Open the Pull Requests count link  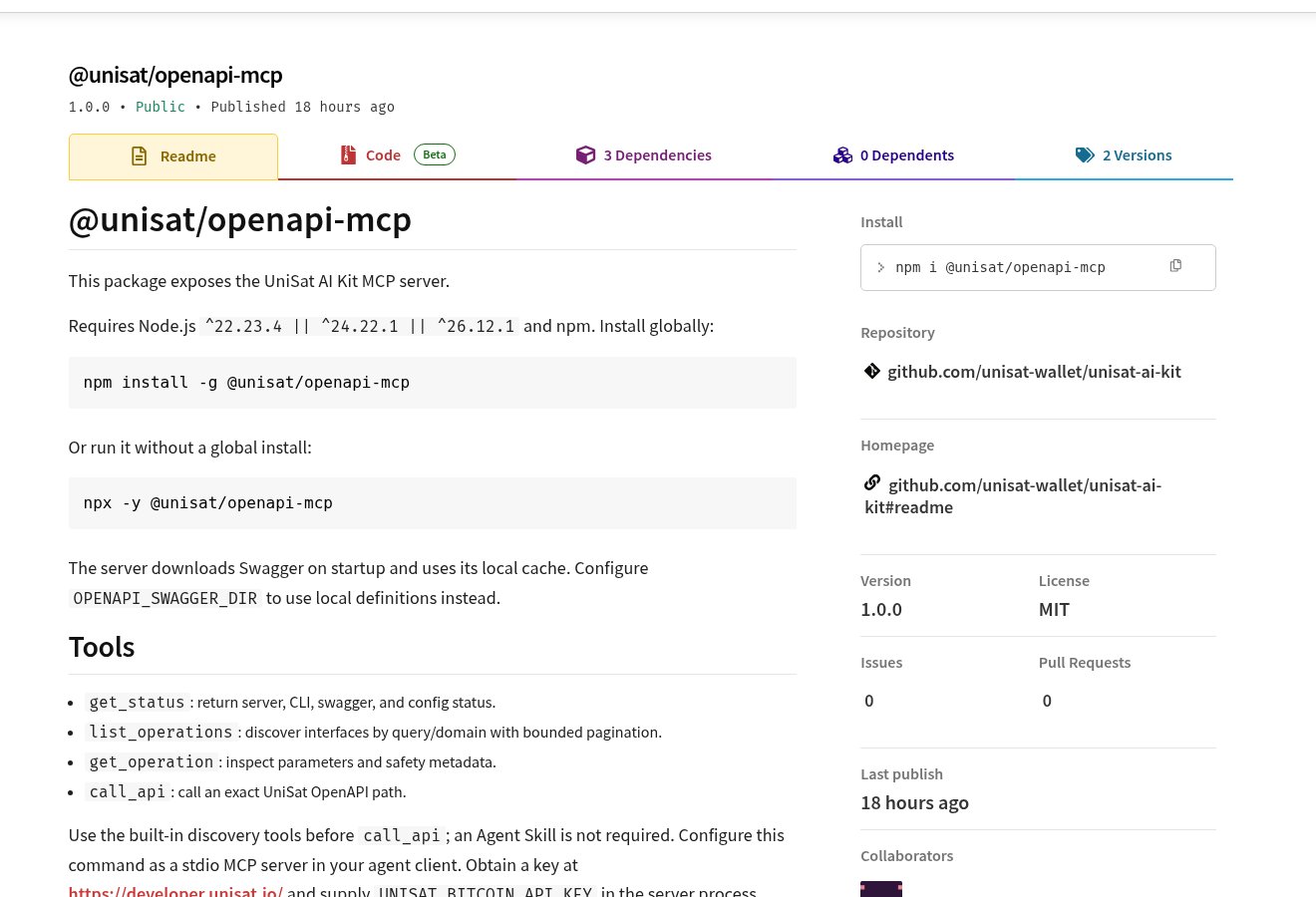tap(1047, 701)
